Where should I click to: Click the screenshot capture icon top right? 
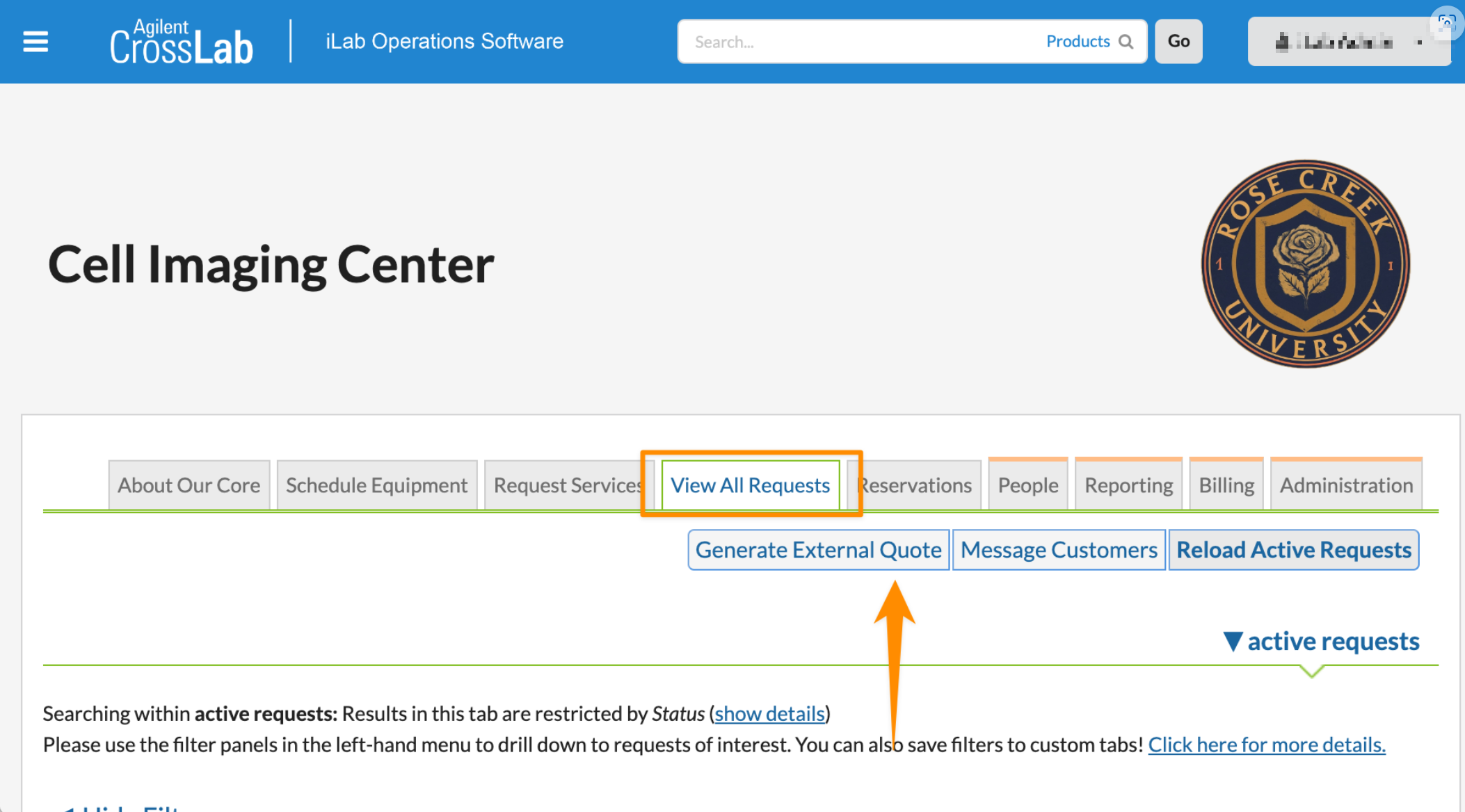[x=1446, y=22]
